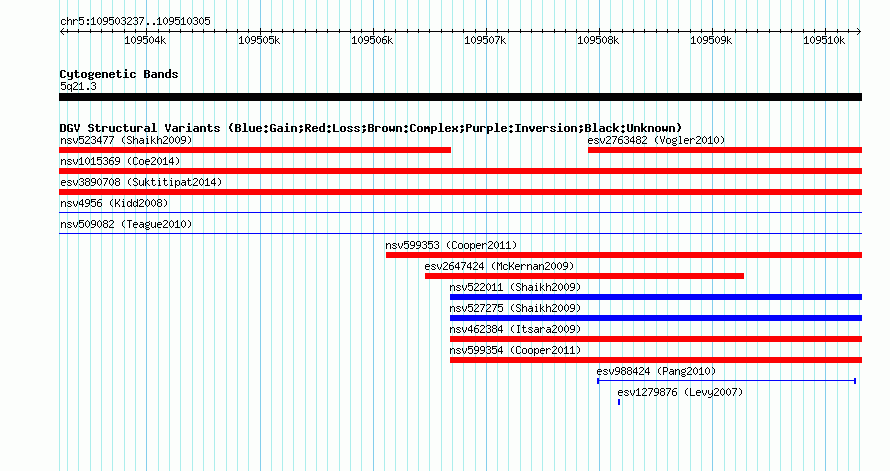Open nsv599354 (Cooper2011) variant label
Screen dimensions: 890x471
(x=515, y=350)
